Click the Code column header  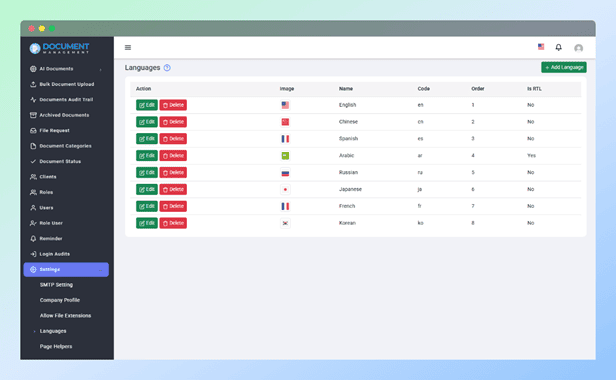coord(424,89)
